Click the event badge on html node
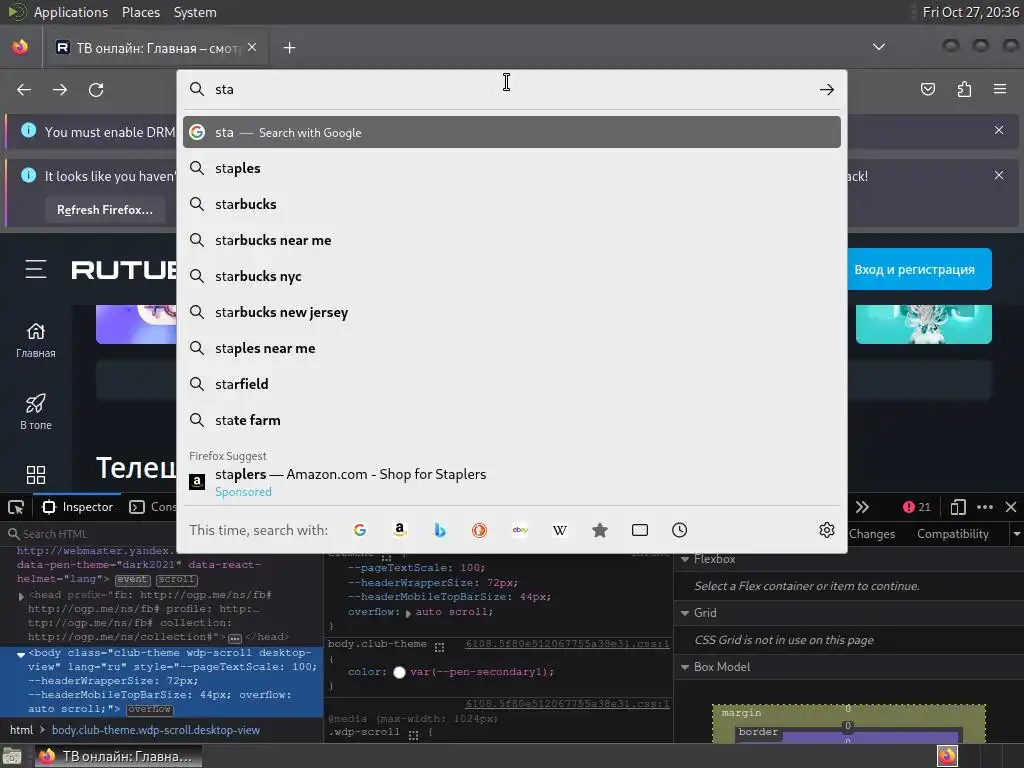 click(x=133, y=580)
